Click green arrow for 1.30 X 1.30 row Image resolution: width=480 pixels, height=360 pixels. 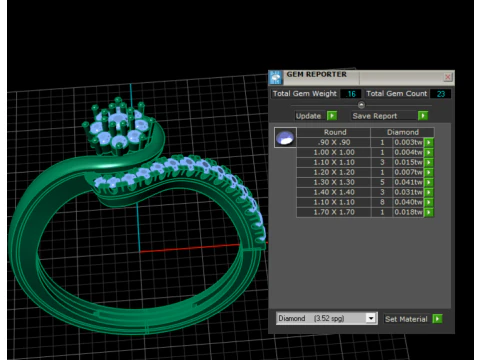(429, 182)
